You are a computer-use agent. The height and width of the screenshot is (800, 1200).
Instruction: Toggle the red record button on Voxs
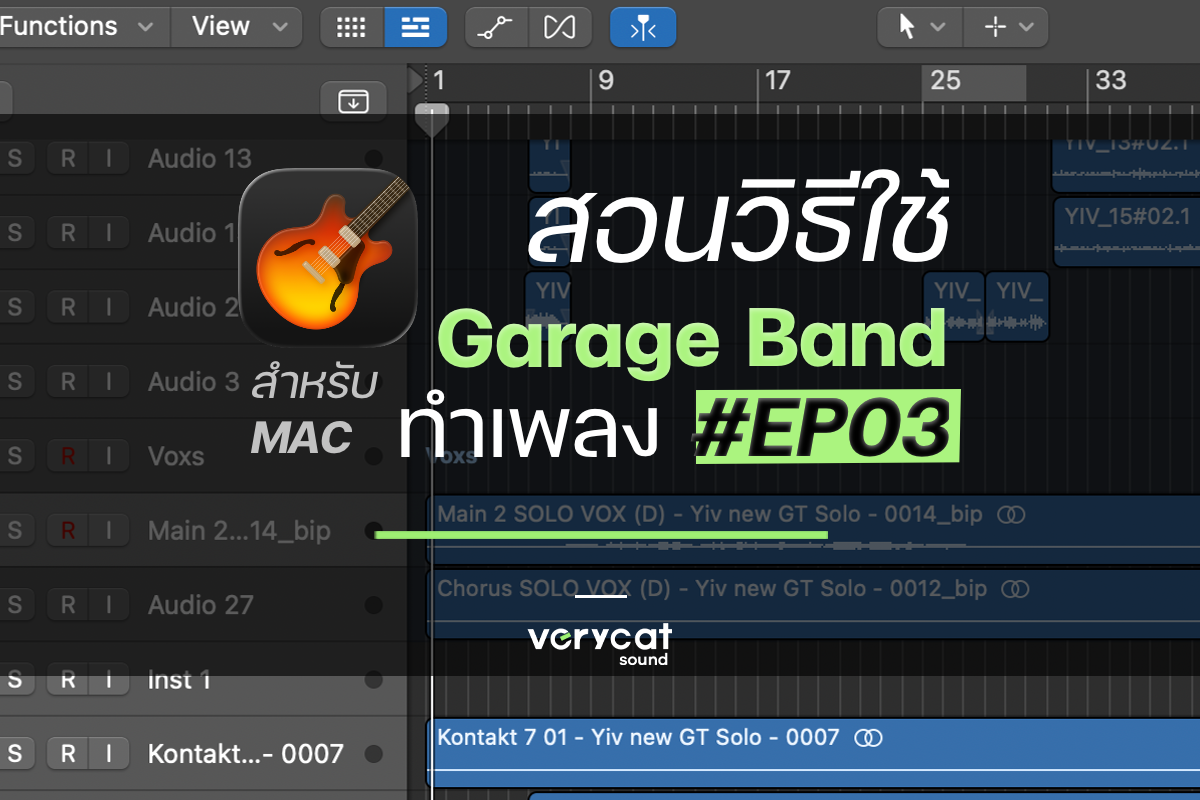(x=68, y=456)
